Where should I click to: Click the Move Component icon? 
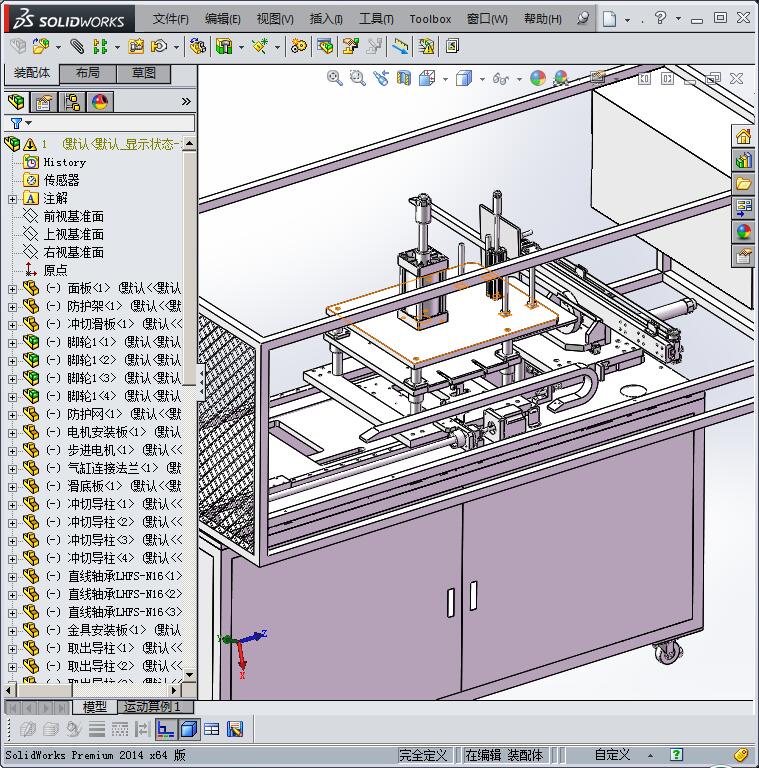tap(159, 47)
